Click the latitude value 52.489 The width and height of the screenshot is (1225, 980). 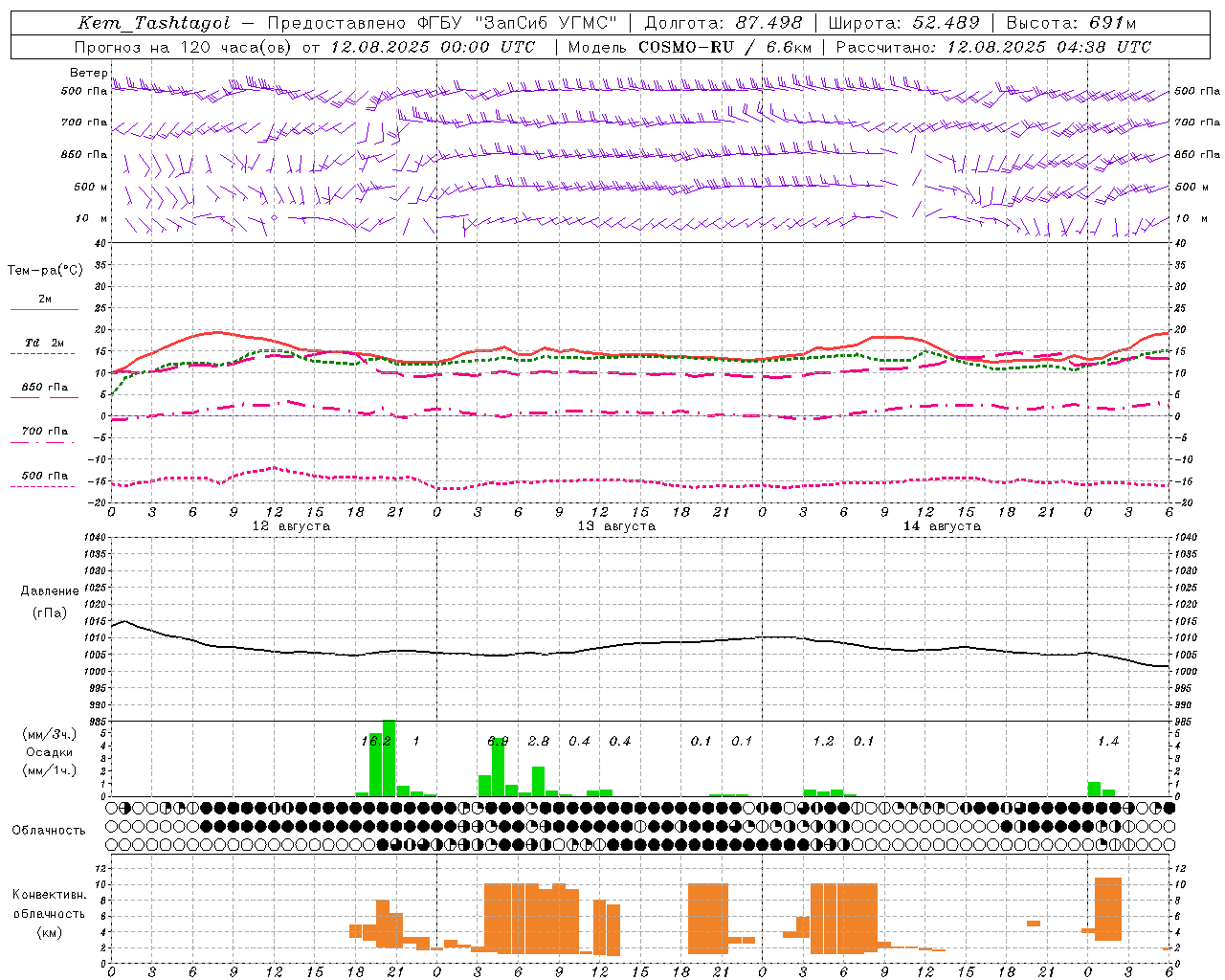[x=946, y=23]
